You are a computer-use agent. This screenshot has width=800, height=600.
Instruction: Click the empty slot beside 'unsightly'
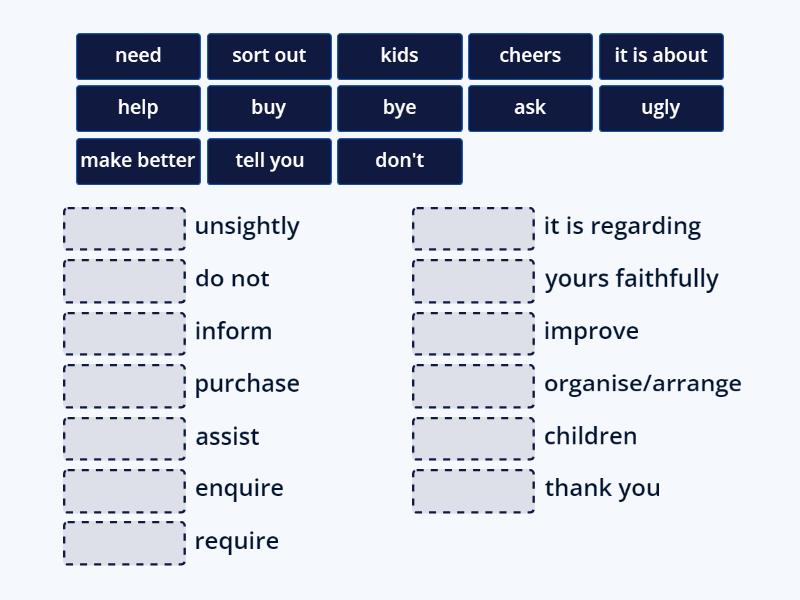(x=125, y=228)
